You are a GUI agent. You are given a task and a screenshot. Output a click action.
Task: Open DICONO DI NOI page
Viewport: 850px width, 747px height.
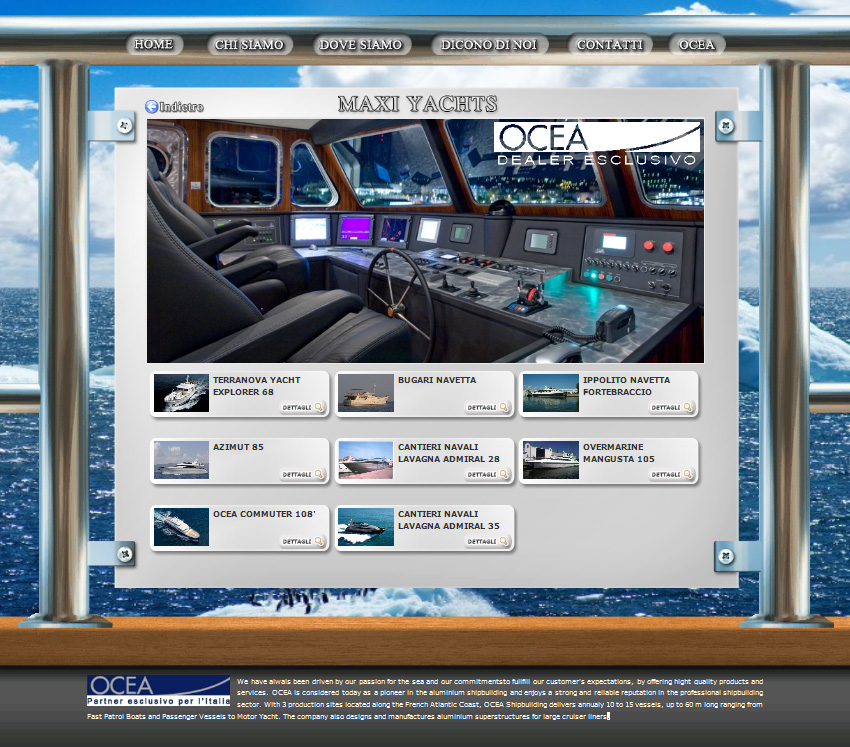coord(489,44)
